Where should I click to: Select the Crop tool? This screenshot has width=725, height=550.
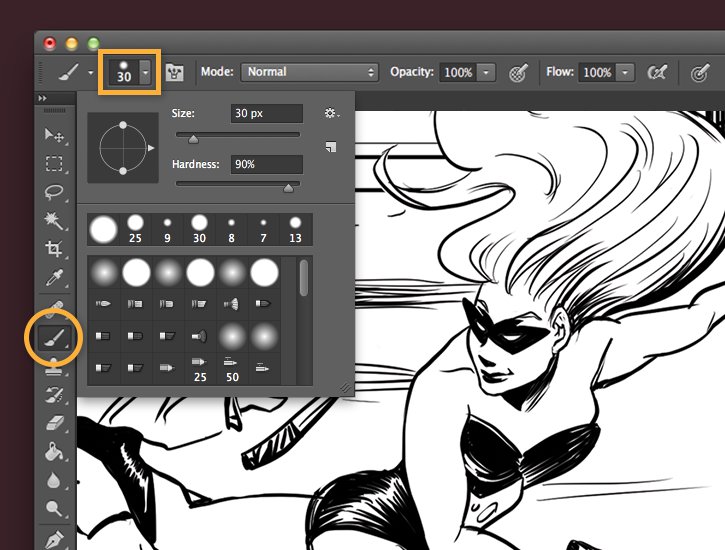(54, 248)
